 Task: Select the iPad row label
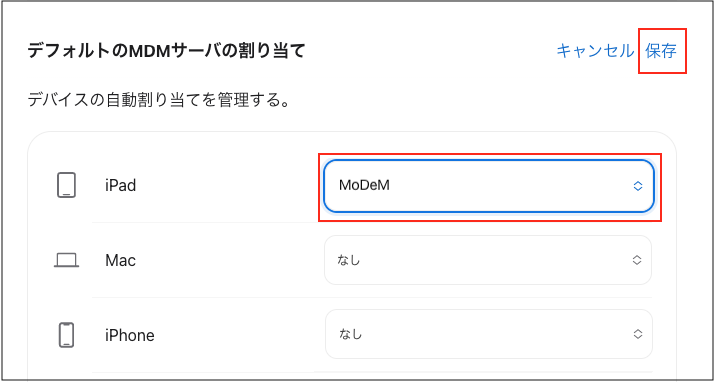(x=120, y=186)
